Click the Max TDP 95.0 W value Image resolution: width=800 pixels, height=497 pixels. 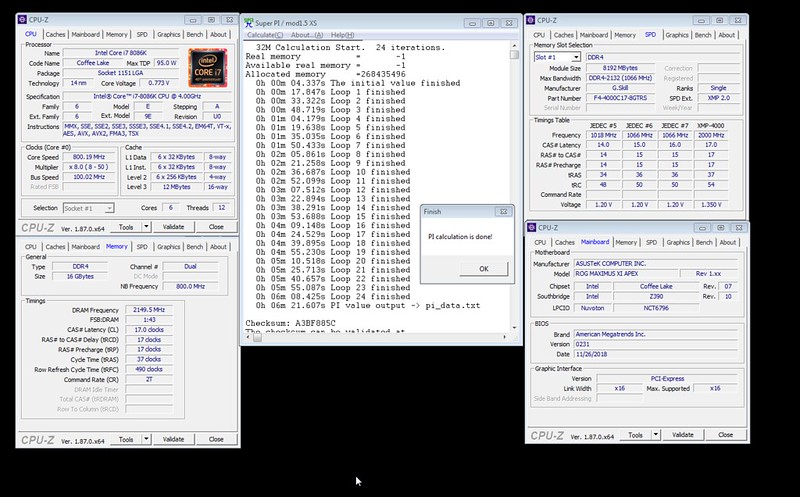(x=166, y=63)
